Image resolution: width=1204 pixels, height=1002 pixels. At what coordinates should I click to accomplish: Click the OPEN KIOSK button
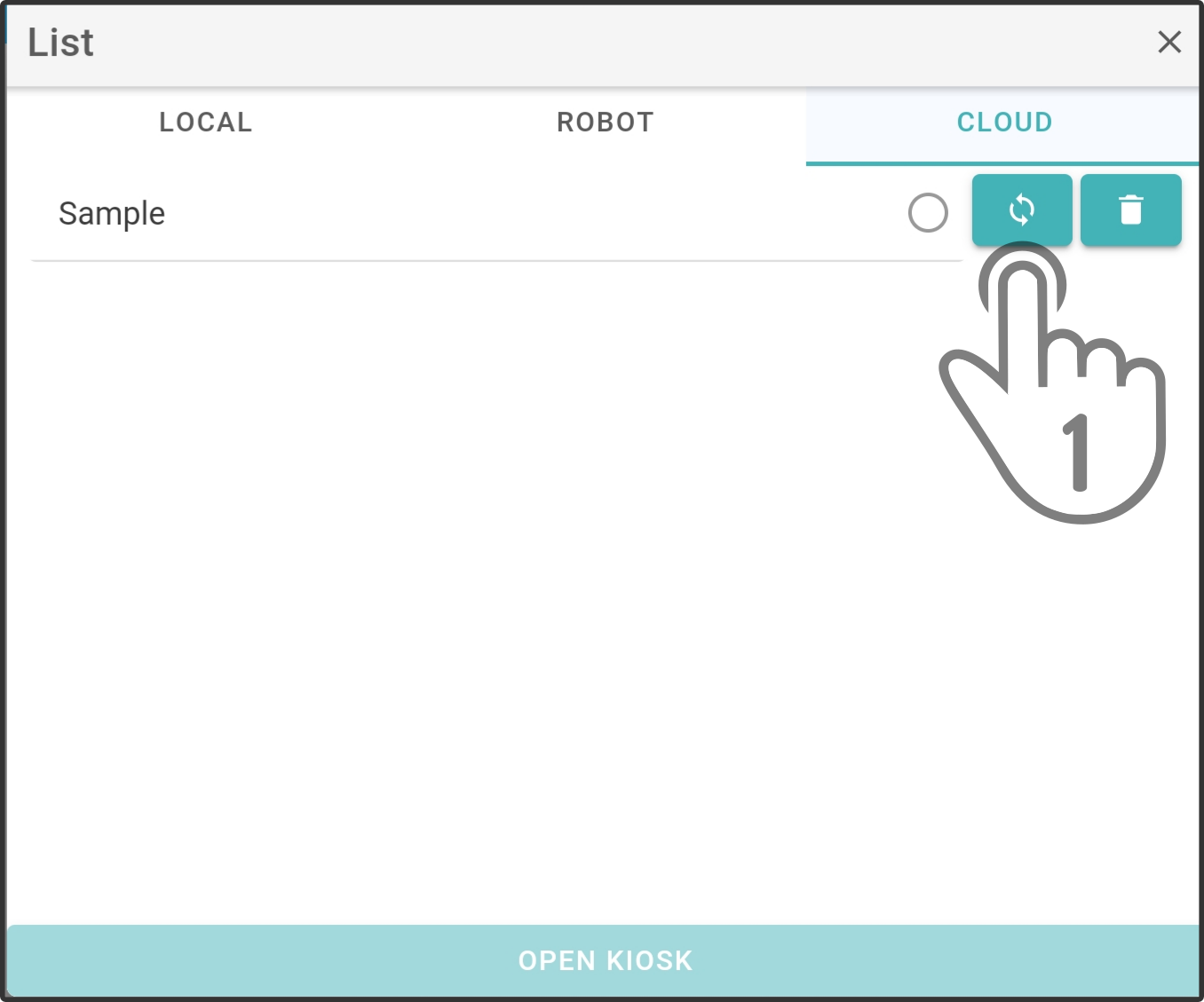coord(604,960)
